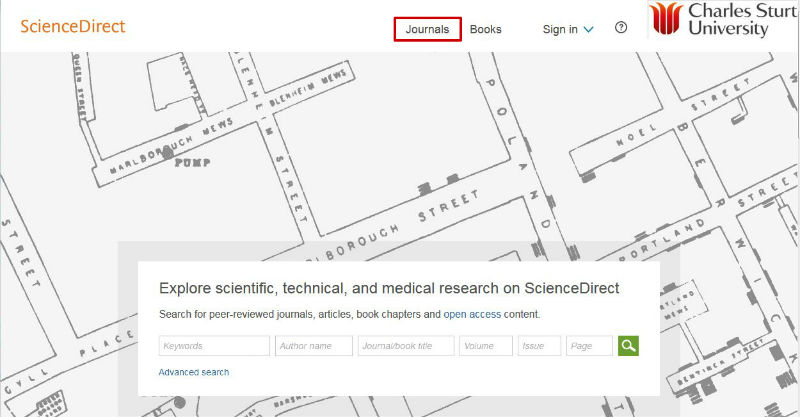The width and height of the screenshot is (800, 417).
Task: Expand the Sign in dropdown chevron
Action: (x=588, y=30)
